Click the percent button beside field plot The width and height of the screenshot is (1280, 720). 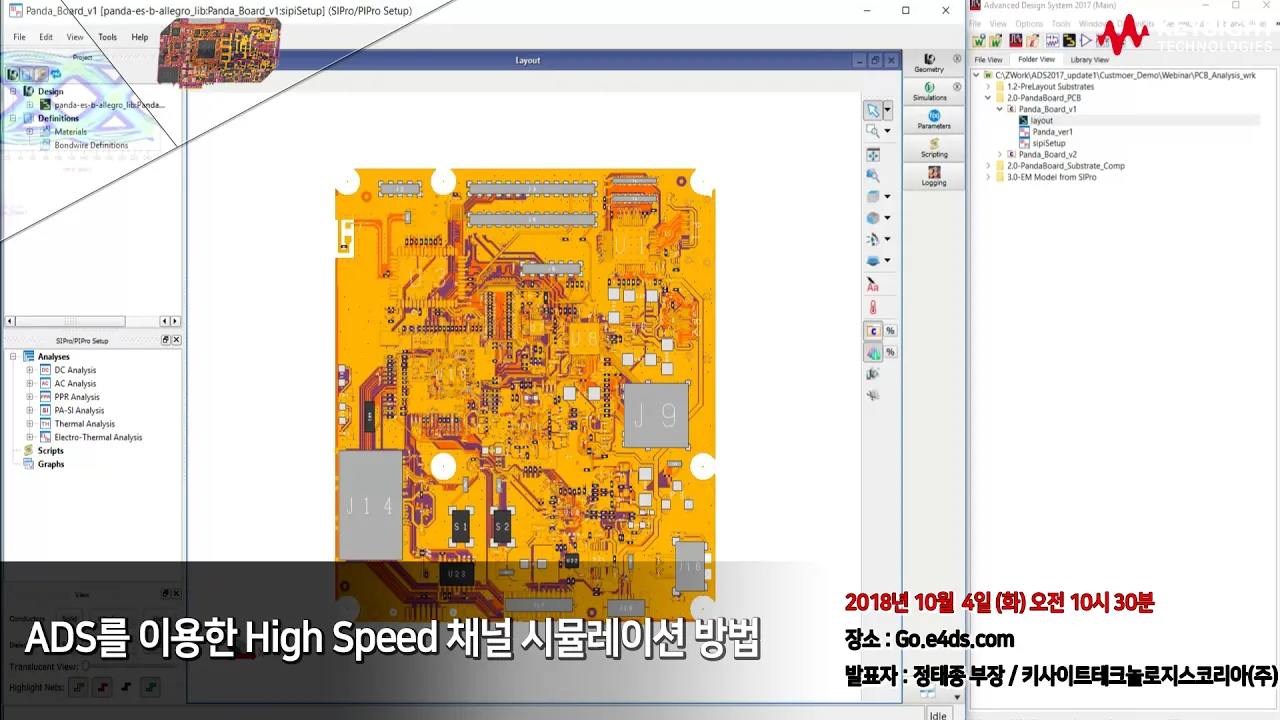point(890,352)
